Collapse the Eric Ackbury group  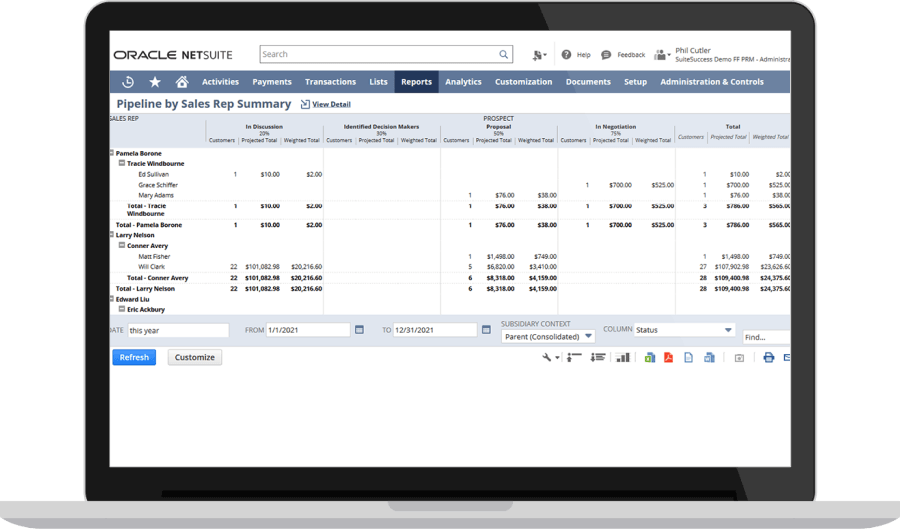pos(122,309)
